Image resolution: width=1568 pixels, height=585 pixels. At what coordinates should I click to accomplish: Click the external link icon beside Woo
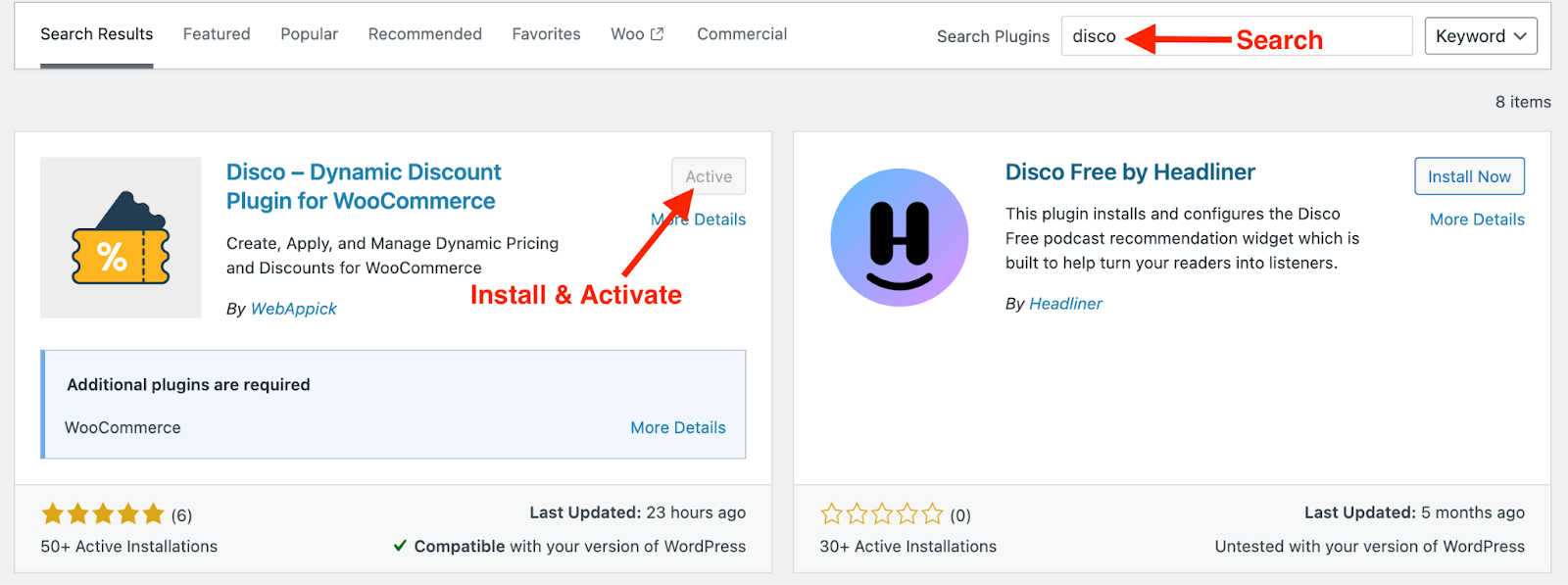[657, 34]
